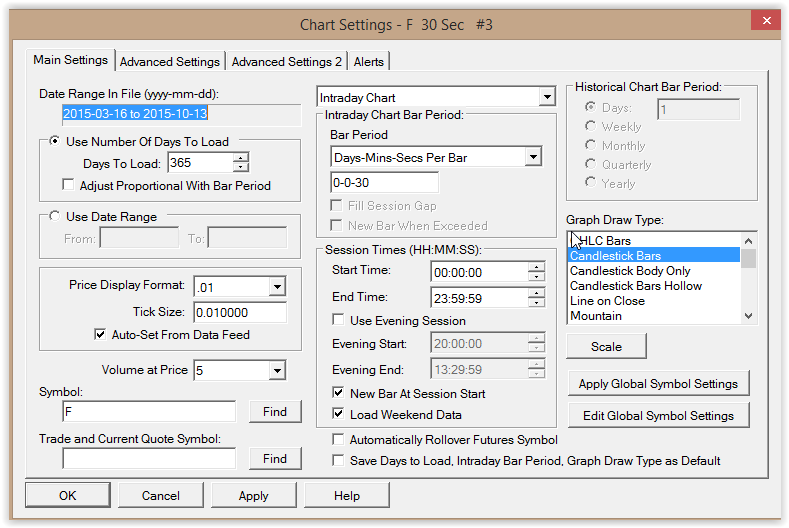The image size is (789, 528).
Task: Expand the Volume at Price dropdown
Action: pos(276,371)
